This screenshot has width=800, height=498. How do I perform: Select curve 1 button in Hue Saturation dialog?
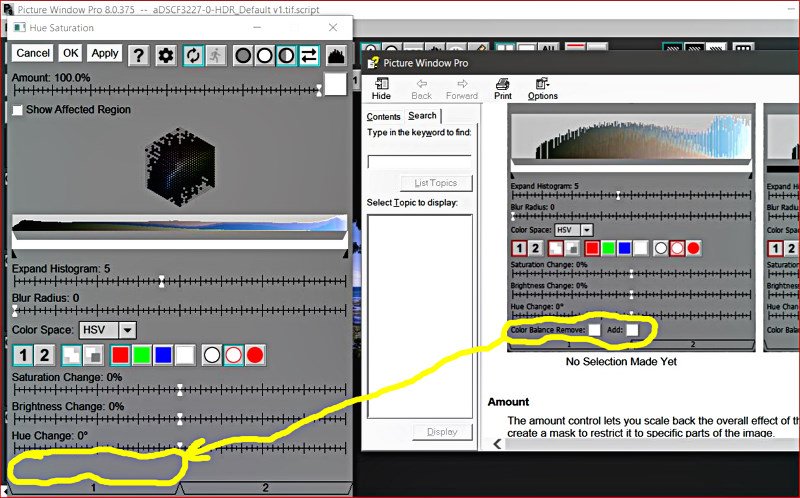click(x=23, y=355)
